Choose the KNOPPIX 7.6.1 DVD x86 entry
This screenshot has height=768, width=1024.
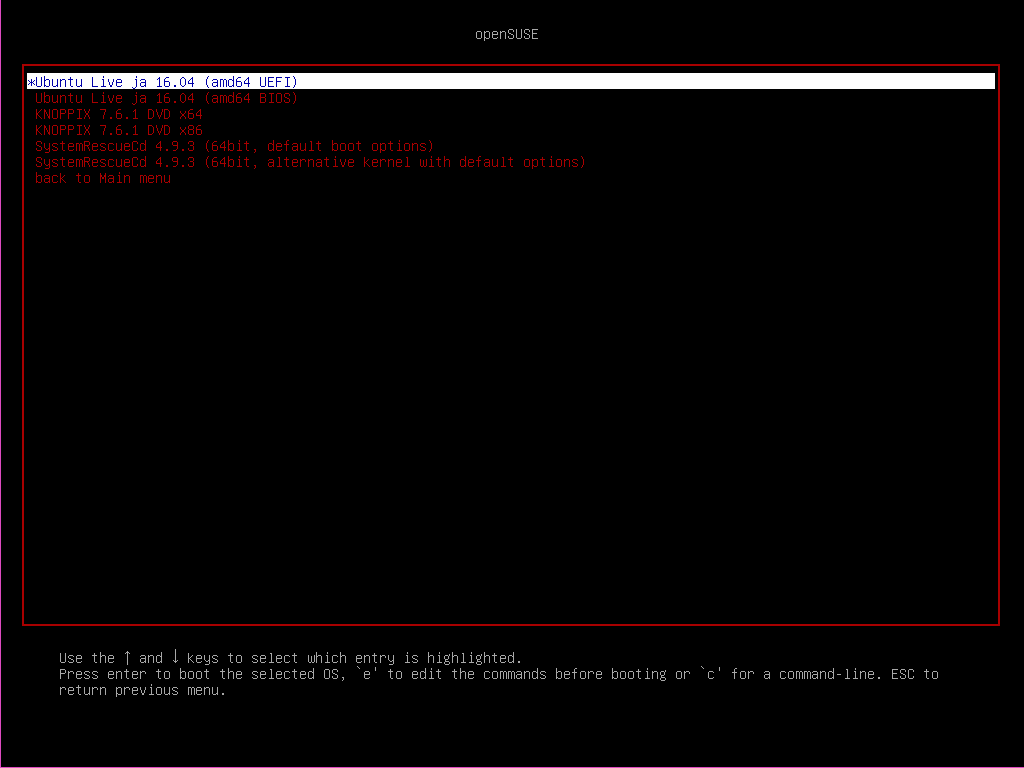118,130
